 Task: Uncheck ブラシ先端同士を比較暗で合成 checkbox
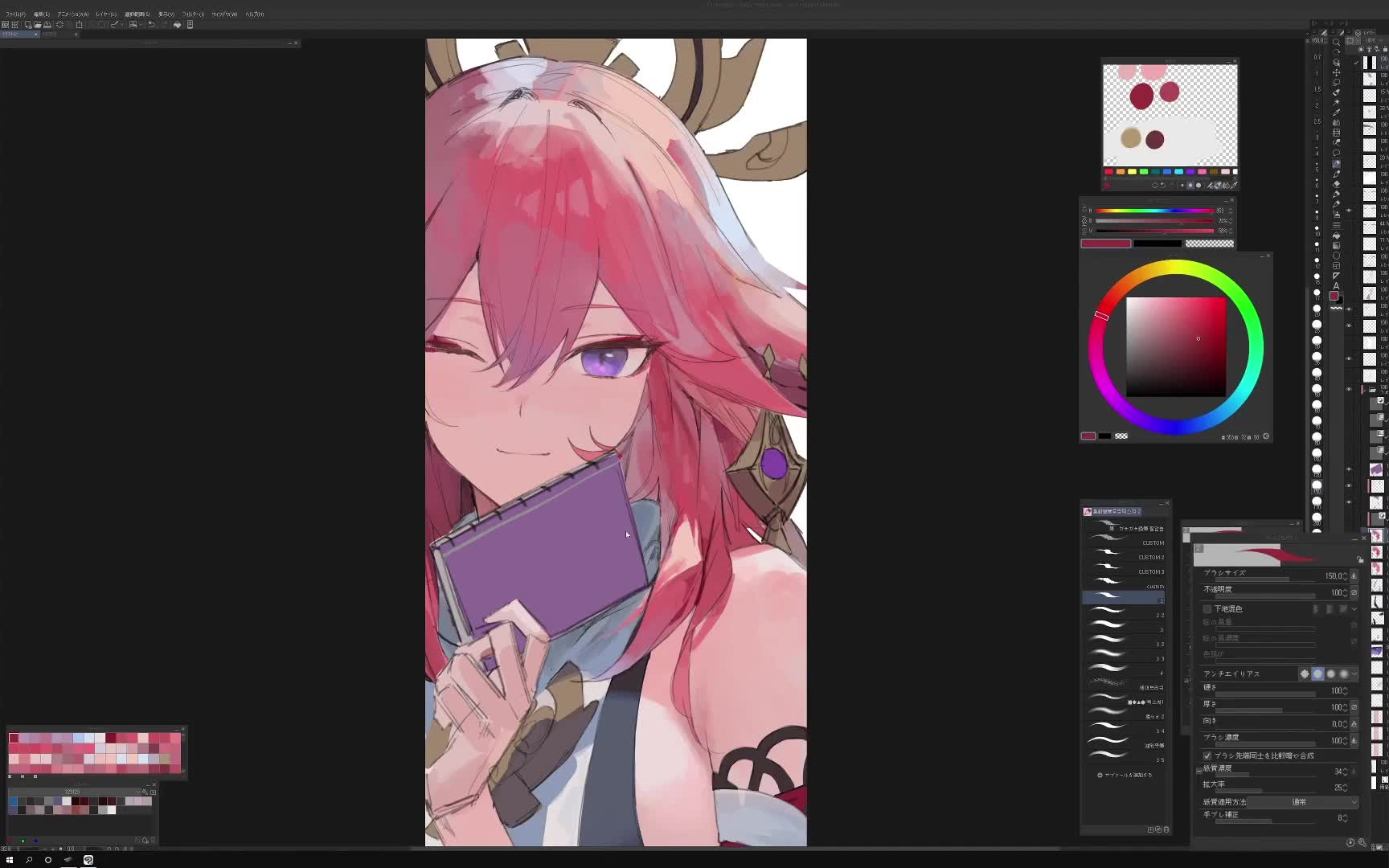1207,755
